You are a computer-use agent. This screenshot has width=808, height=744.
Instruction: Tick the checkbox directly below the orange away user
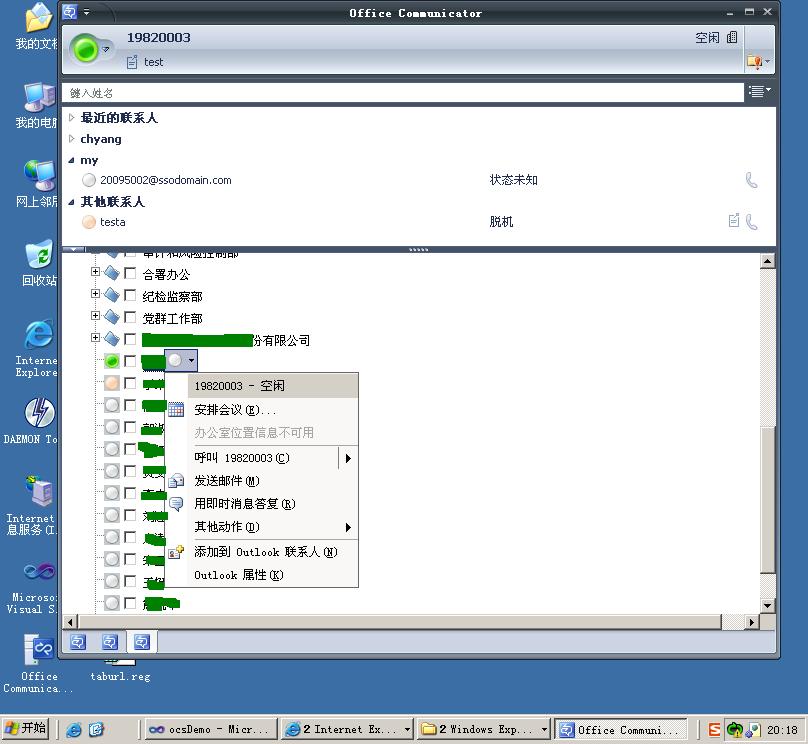[x=130, y=405]
